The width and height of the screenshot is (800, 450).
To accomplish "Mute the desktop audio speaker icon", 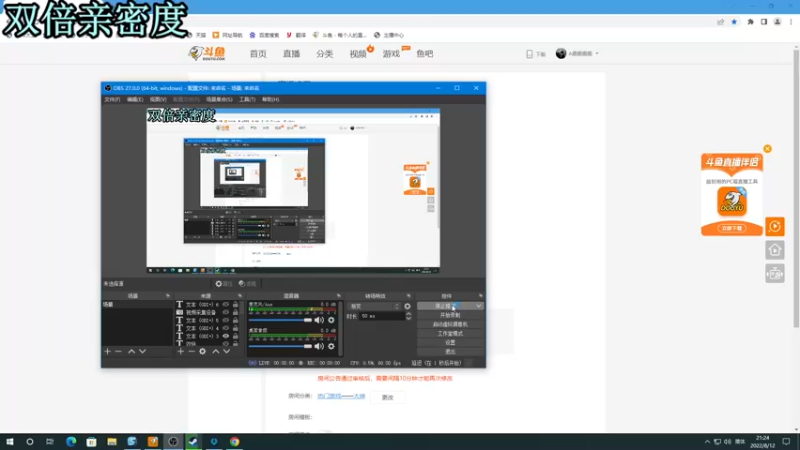I will (319, 346).
